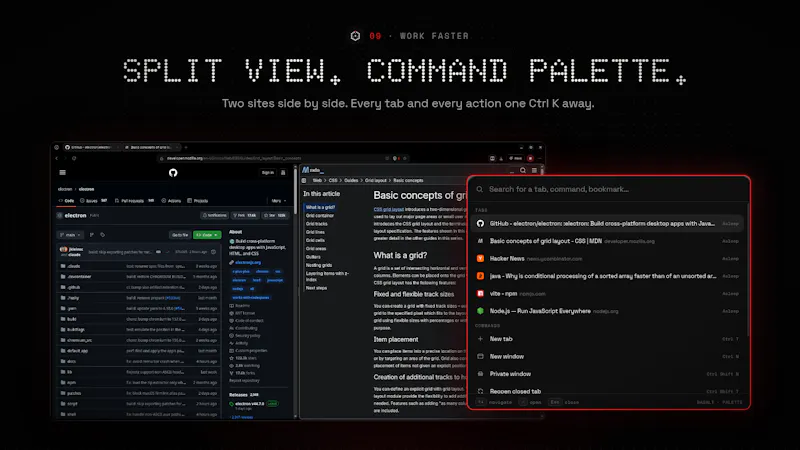Click the browser reload button
800x450 pixels.
pos(74,158)
